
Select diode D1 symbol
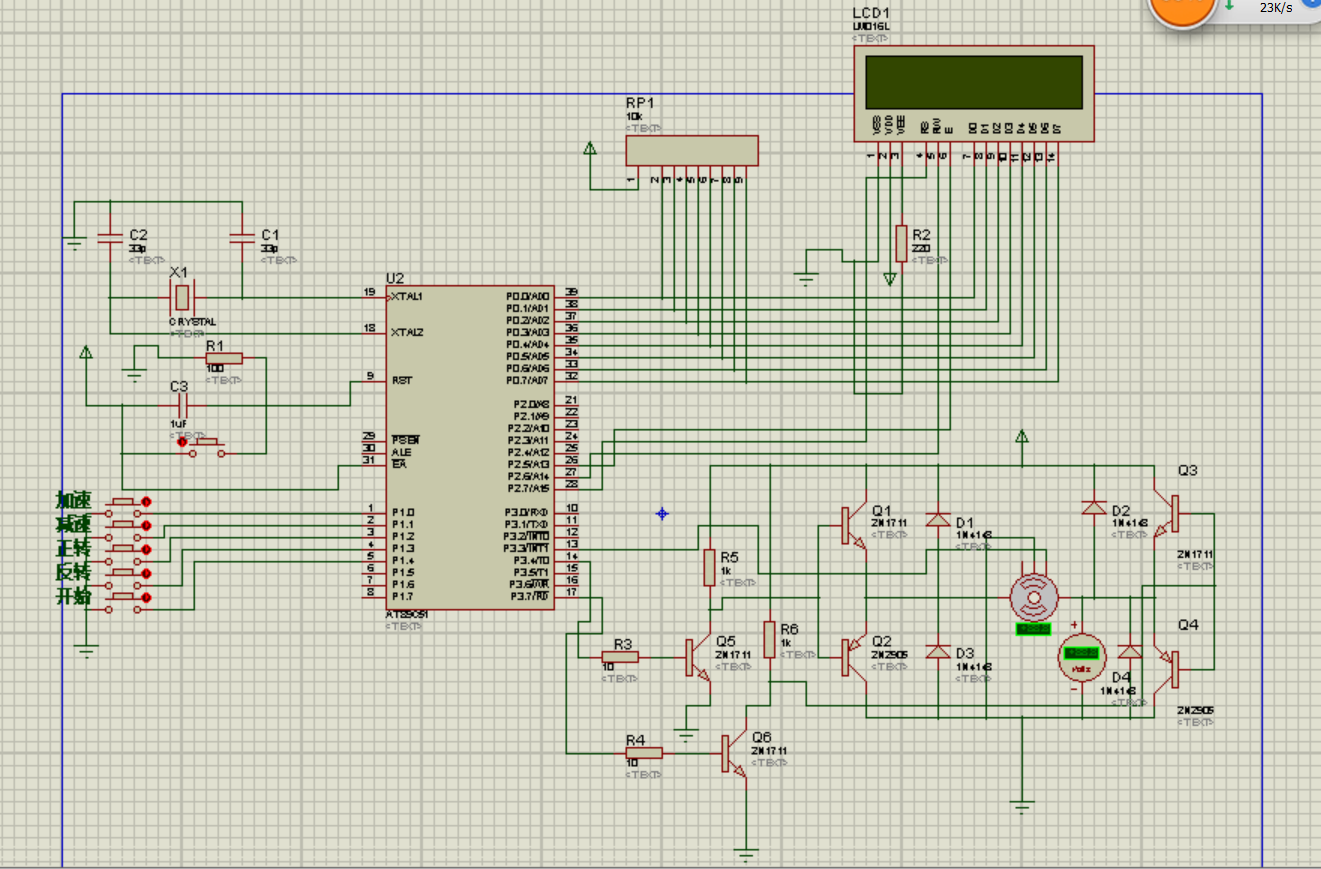(938, 520)
